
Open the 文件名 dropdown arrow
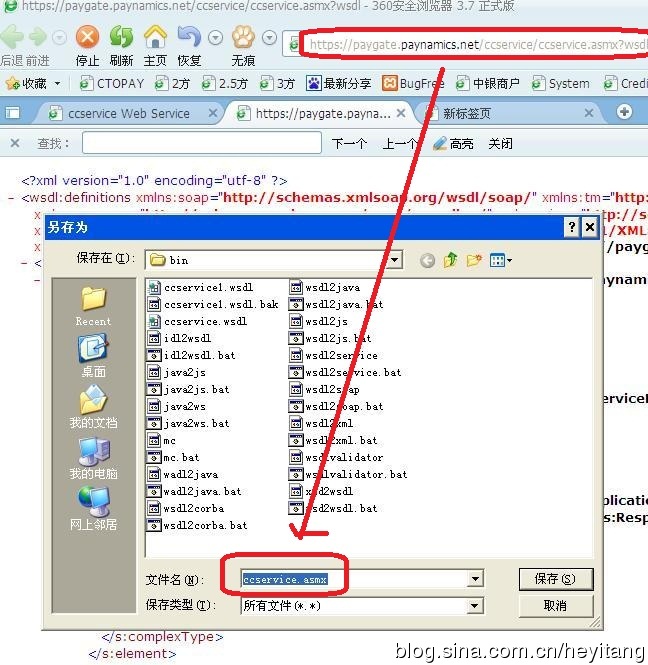[x=475, y=579]
